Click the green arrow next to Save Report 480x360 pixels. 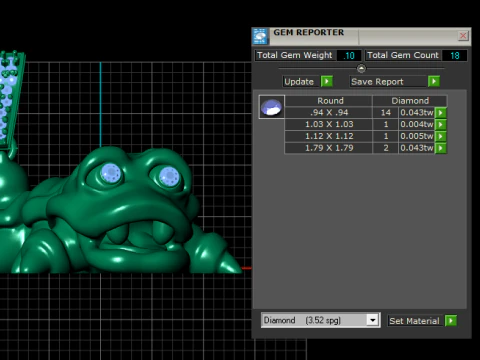click(434, 81)
